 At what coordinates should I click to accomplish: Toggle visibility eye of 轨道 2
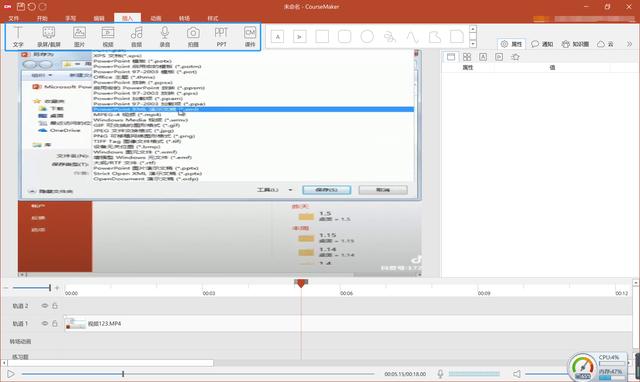(44, 306)
